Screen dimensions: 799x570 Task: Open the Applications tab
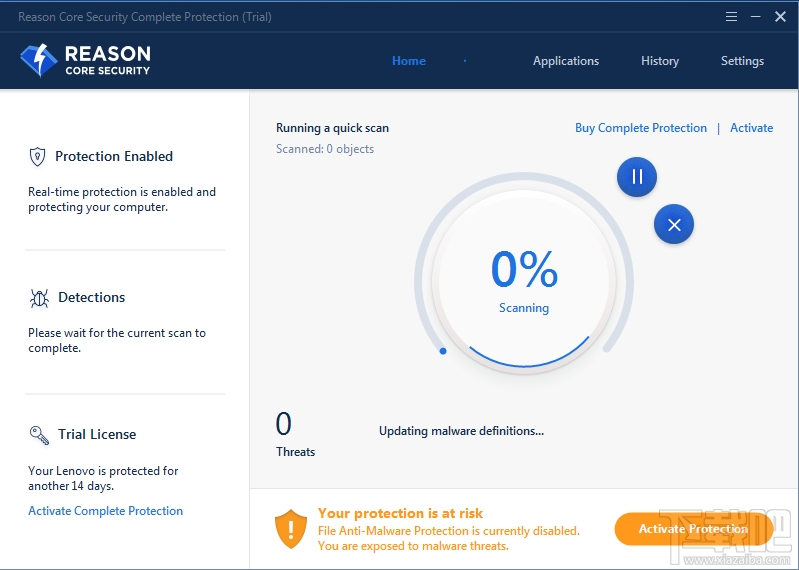(x=566, y=61)
